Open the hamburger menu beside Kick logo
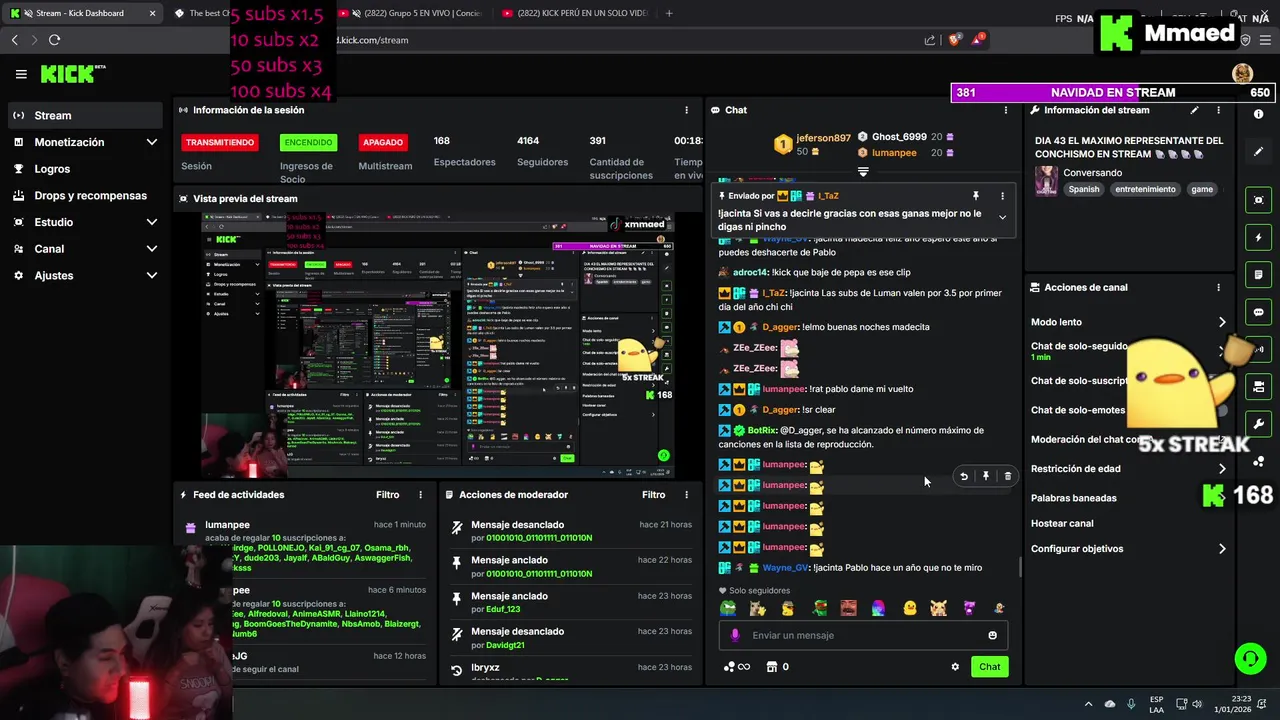 [21, 74]
